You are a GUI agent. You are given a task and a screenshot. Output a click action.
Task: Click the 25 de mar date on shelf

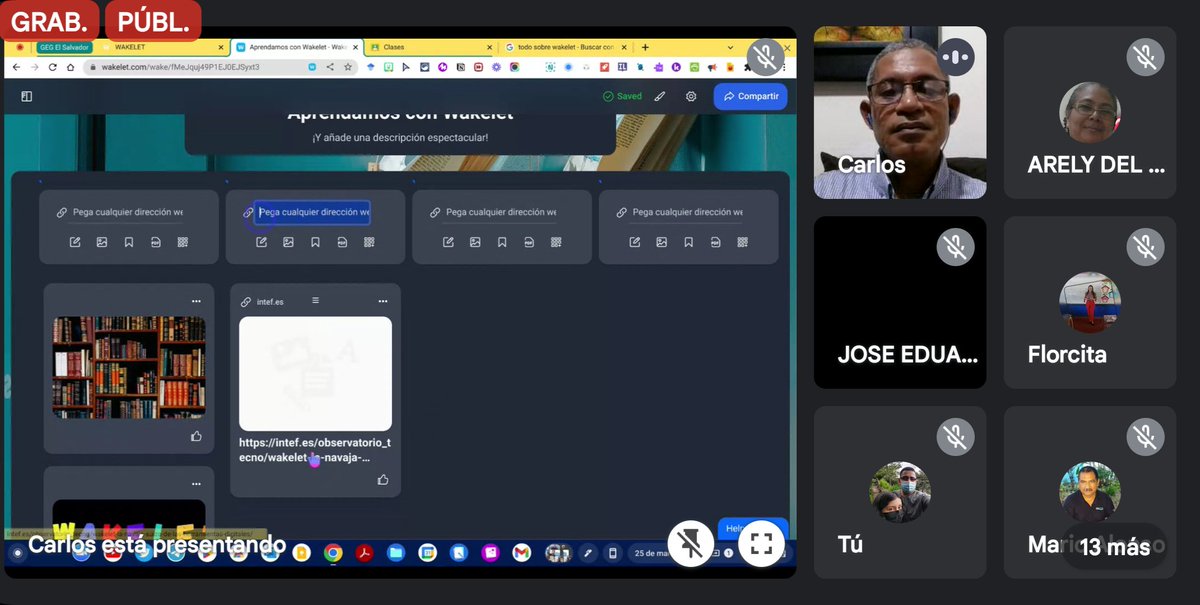pyautogui.click(x=653, y=552)
